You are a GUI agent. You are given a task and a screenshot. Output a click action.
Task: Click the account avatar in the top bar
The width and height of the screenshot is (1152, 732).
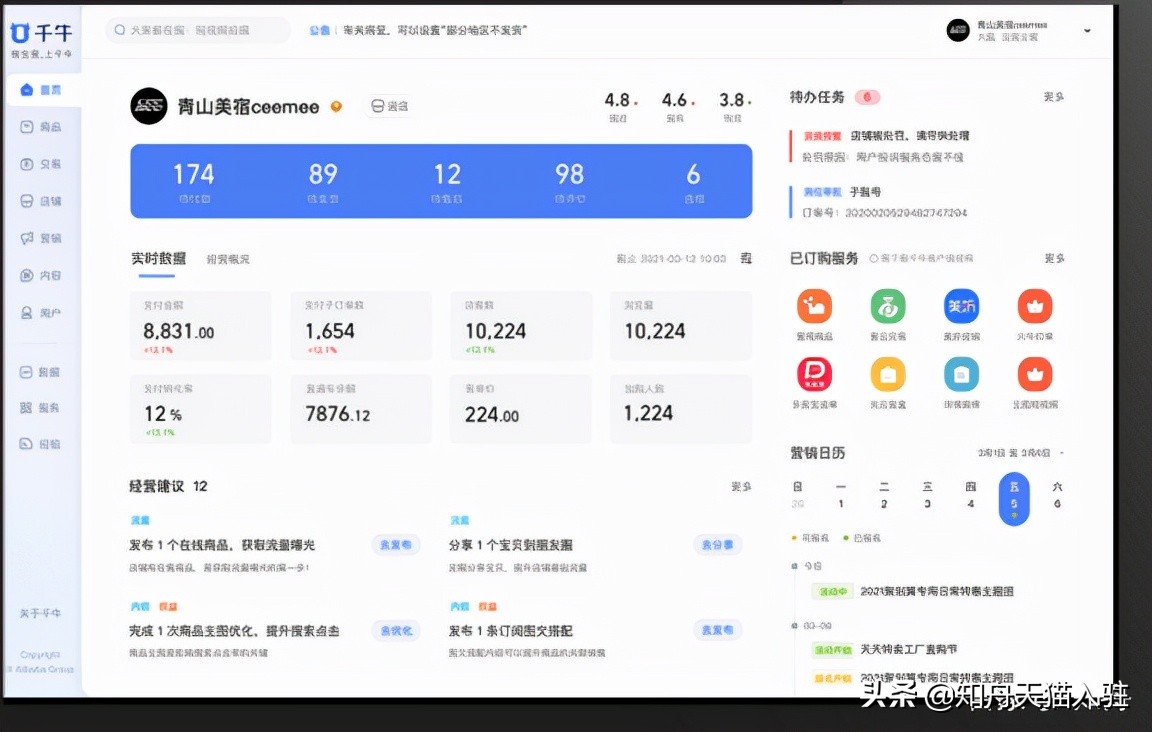coord(958,30)
